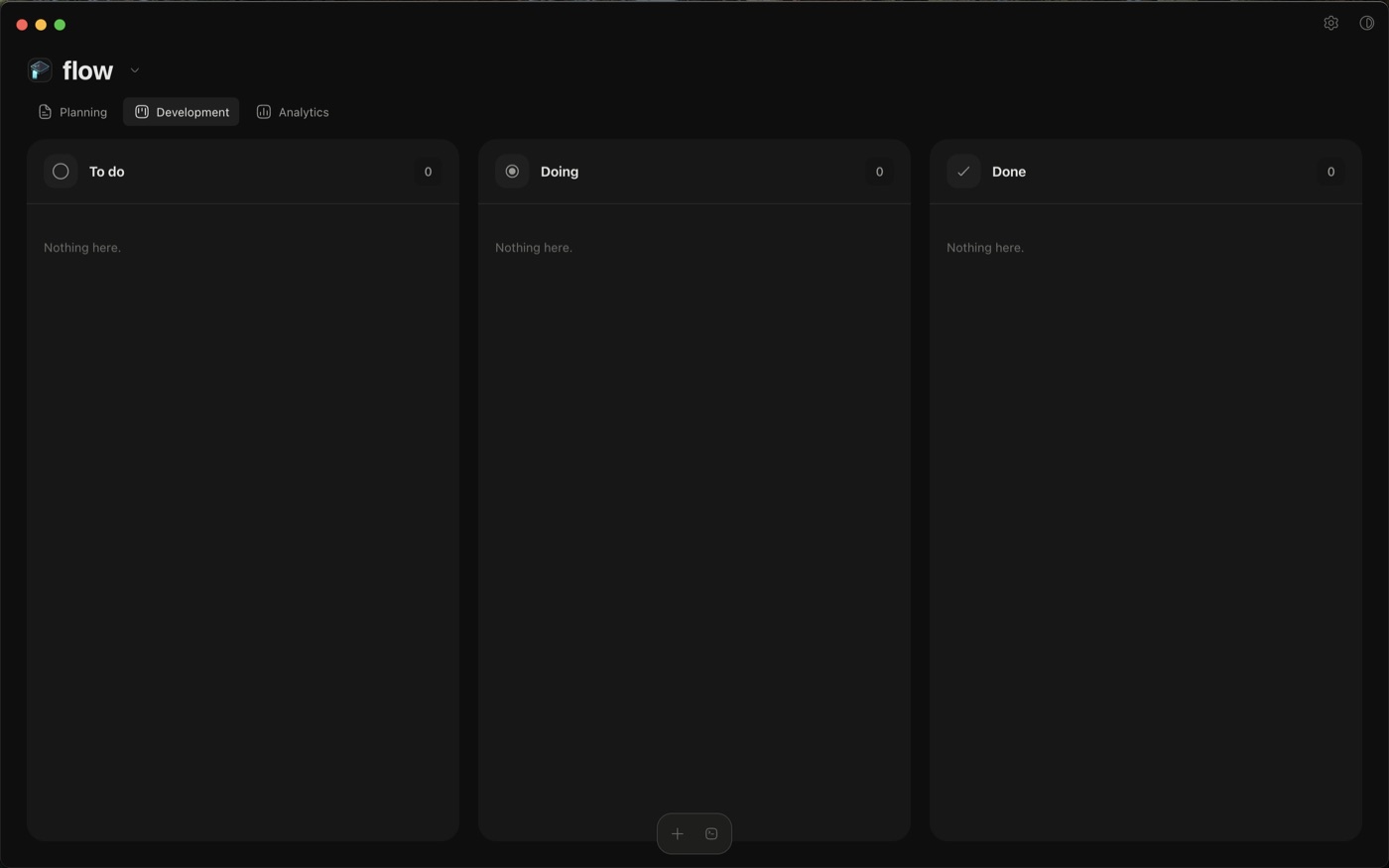Maximize the window with the green button
This screenshot has width=1389, height=868.
pos(60,25)
